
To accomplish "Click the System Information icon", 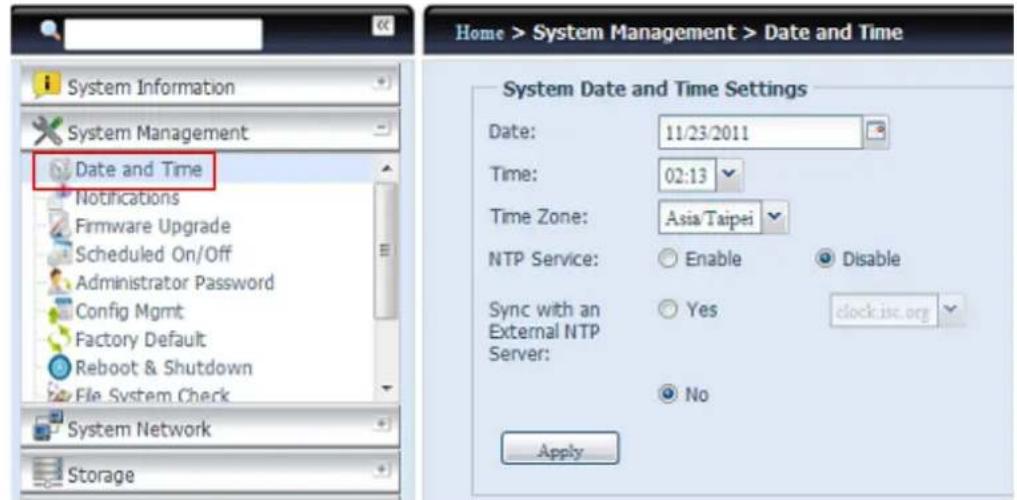I will tap(45, 86).
